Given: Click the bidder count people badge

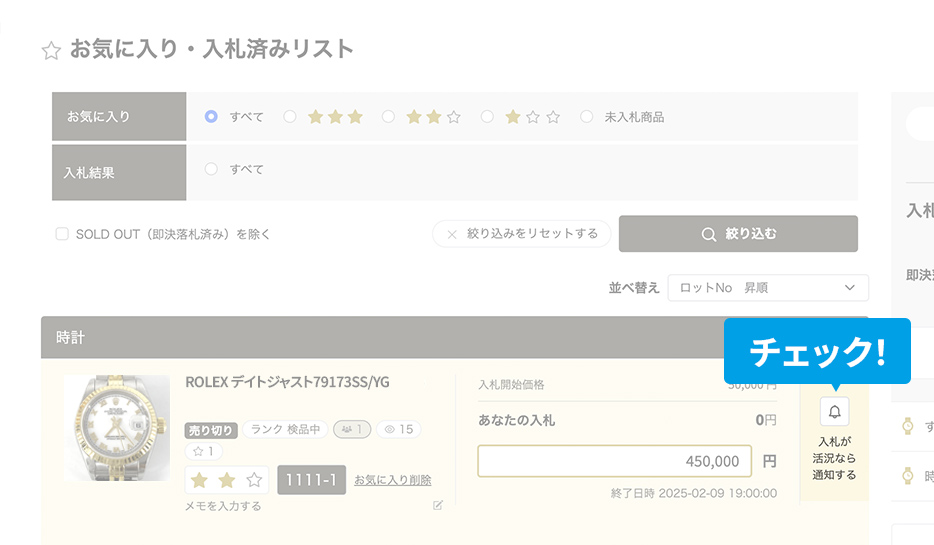Looking at the screenshot, I should point(352,429).
